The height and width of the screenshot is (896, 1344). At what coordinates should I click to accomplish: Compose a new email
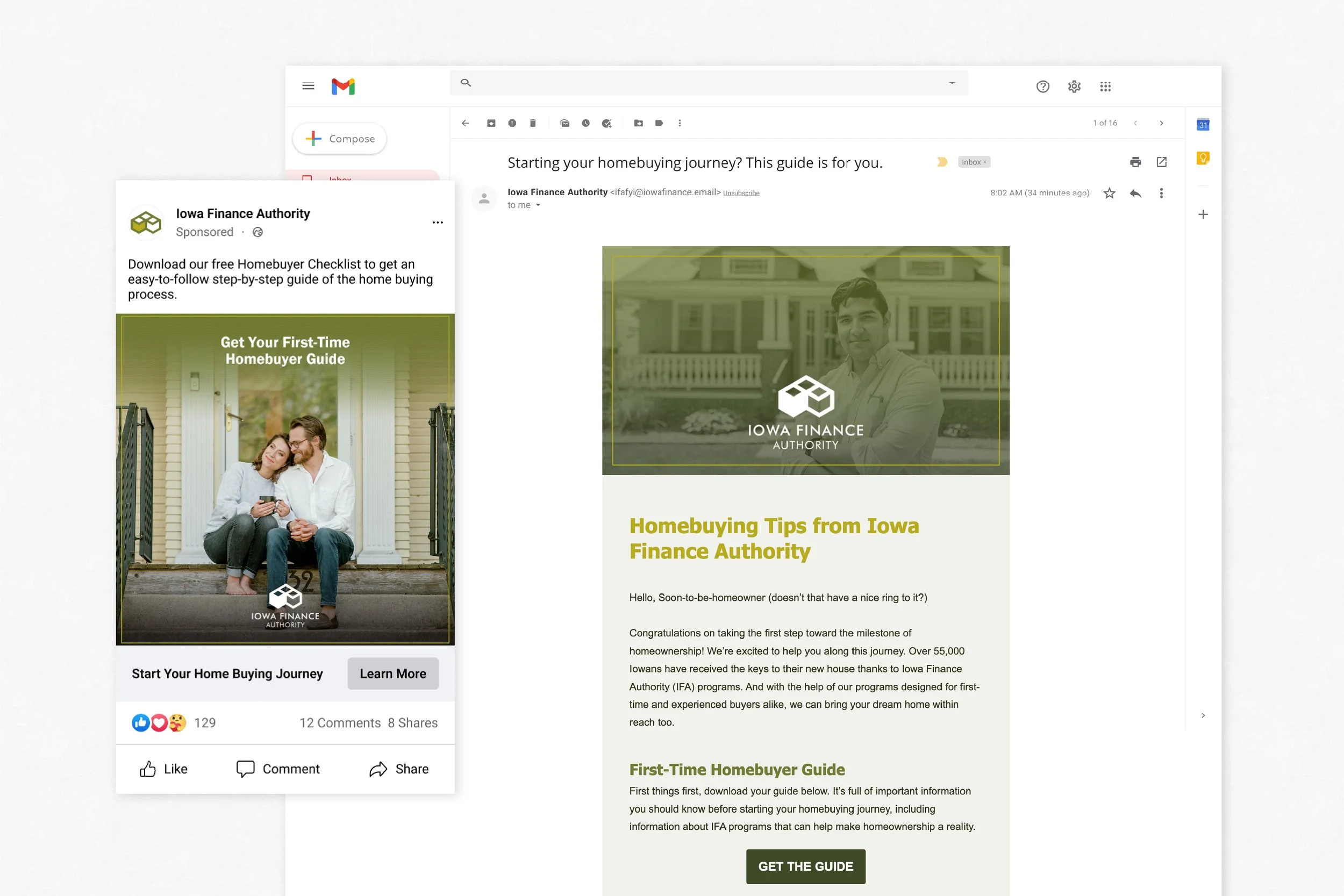coord(340,138)
